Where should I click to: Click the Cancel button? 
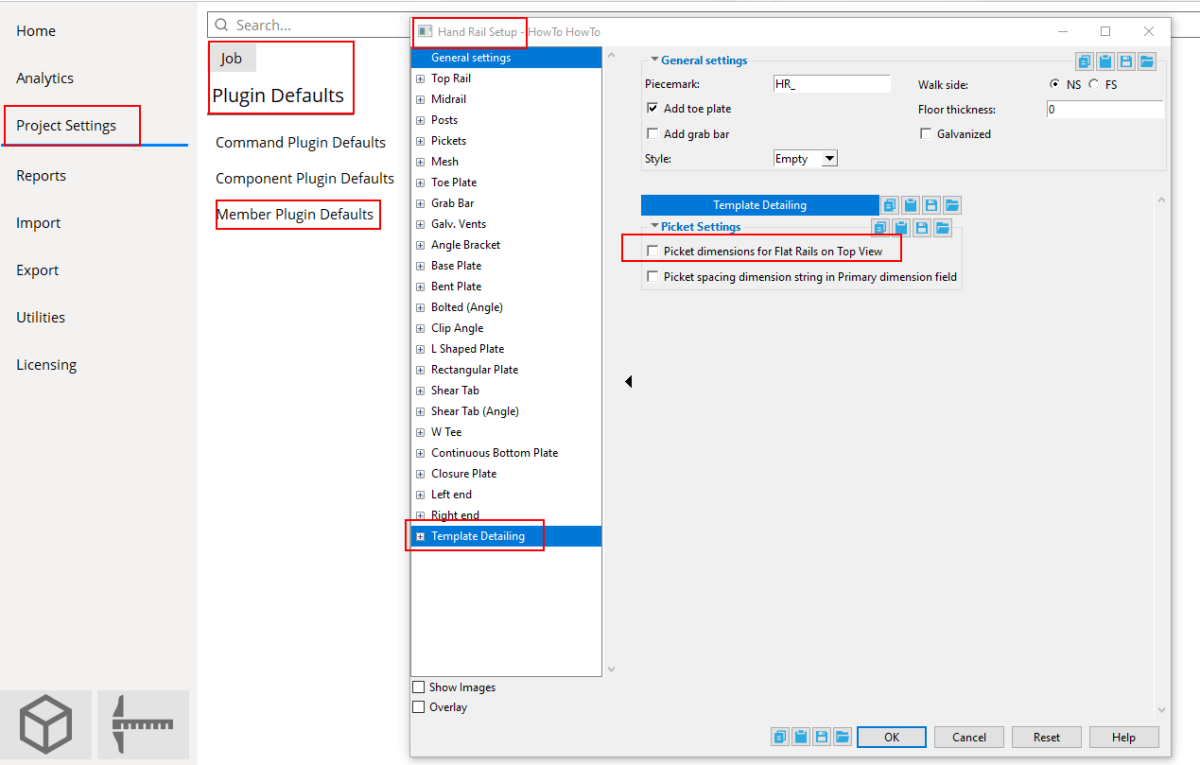pos(969,737)
